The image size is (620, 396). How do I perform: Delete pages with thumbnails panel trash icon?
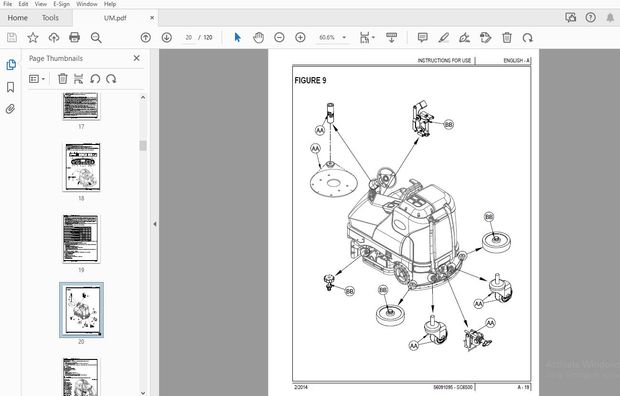click(x=62, y=79)
